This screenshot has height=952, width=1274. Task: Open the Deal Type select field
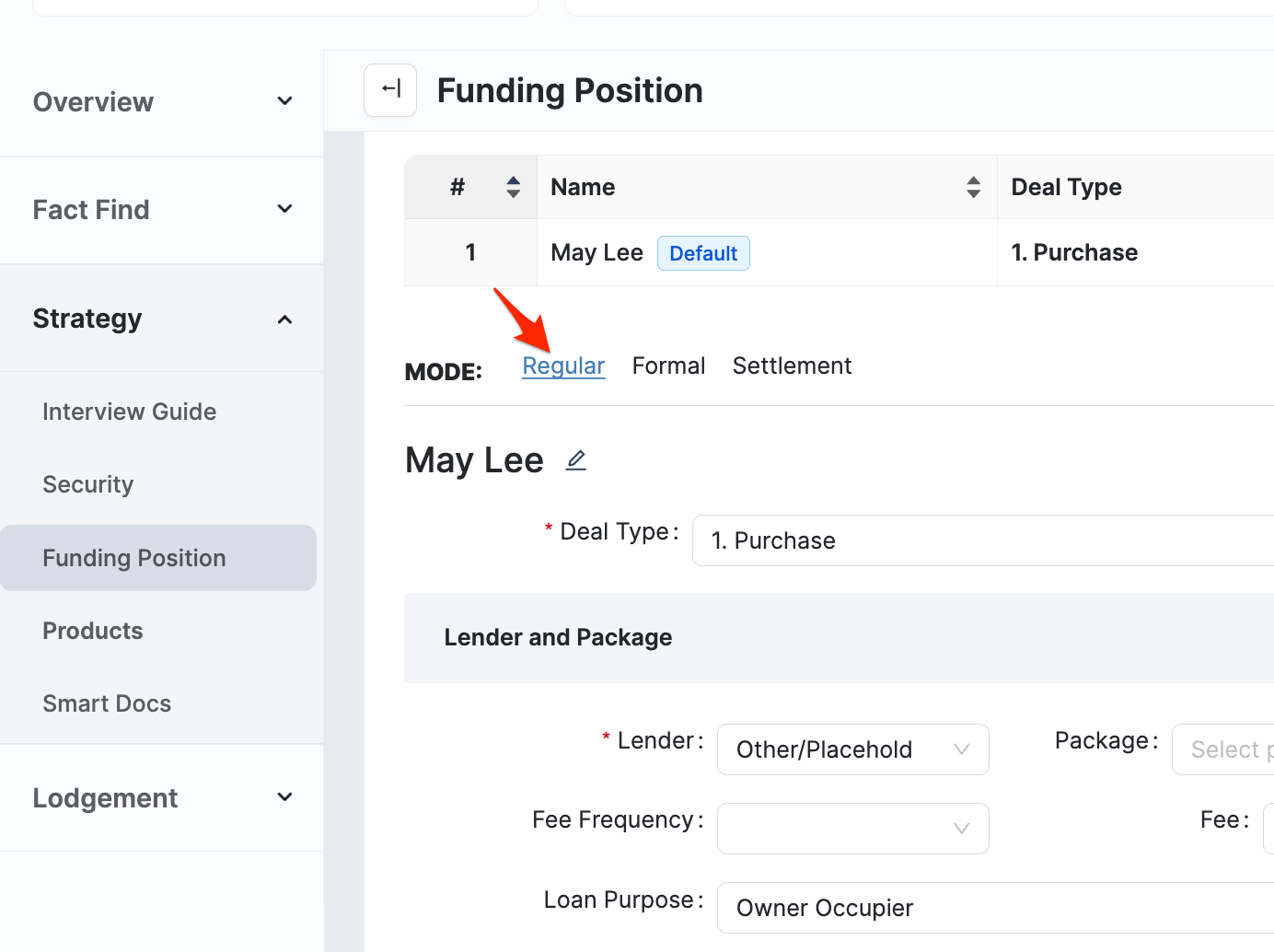[x=981, y=540]
